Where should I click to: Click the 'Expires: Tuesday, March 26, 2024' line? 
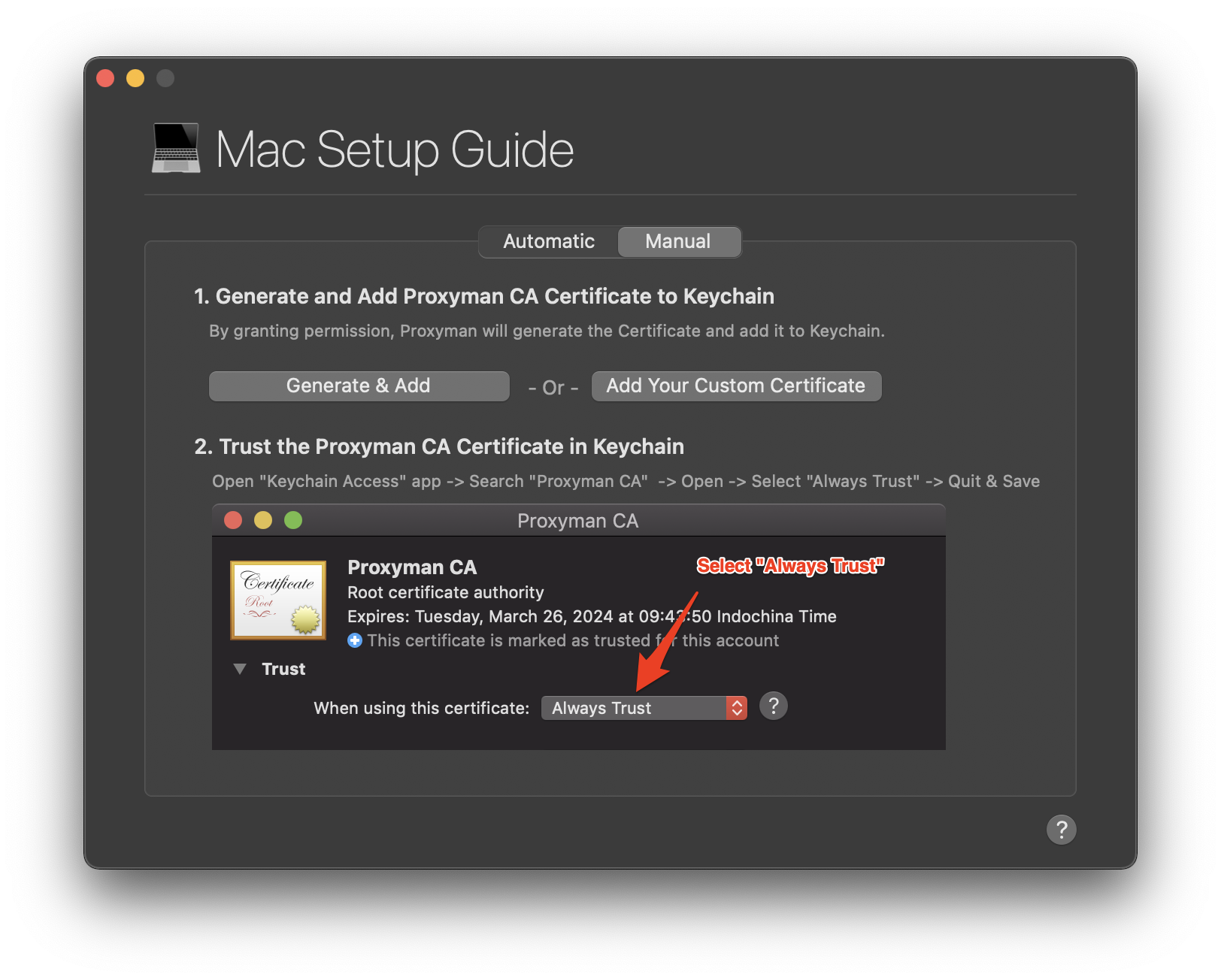pos(592,616)
